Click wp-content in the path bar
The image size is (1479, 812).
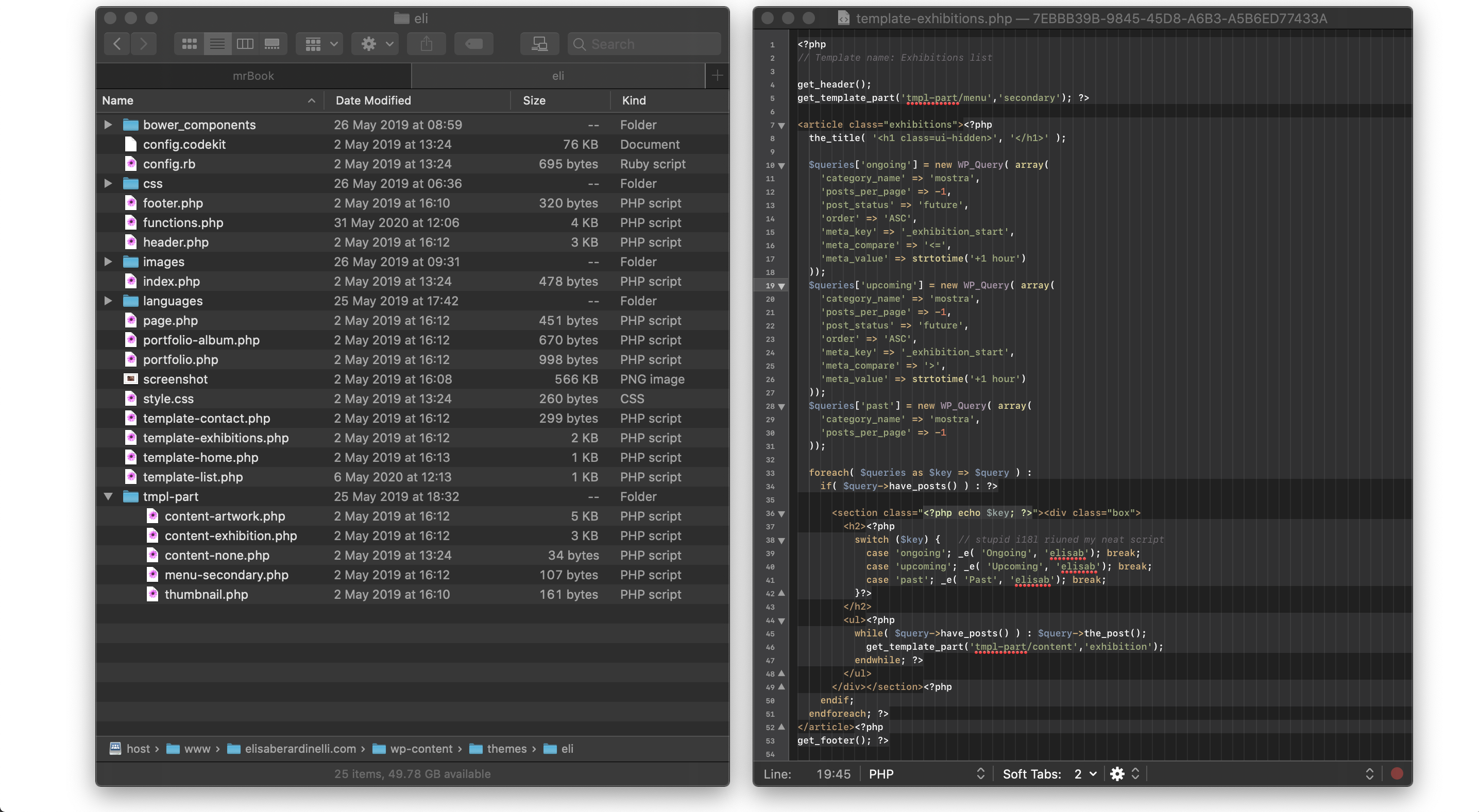pos(413,748)
